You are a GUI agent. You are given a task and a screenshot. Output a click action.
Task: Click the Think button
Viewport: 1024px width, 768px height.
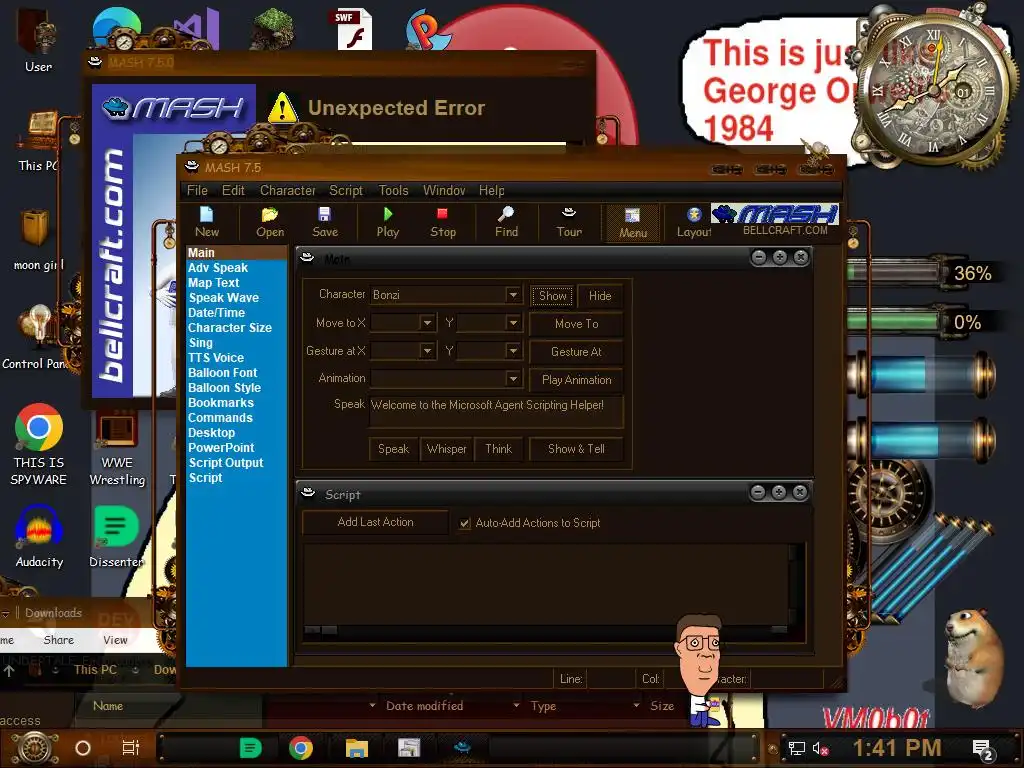coord(498,449)
